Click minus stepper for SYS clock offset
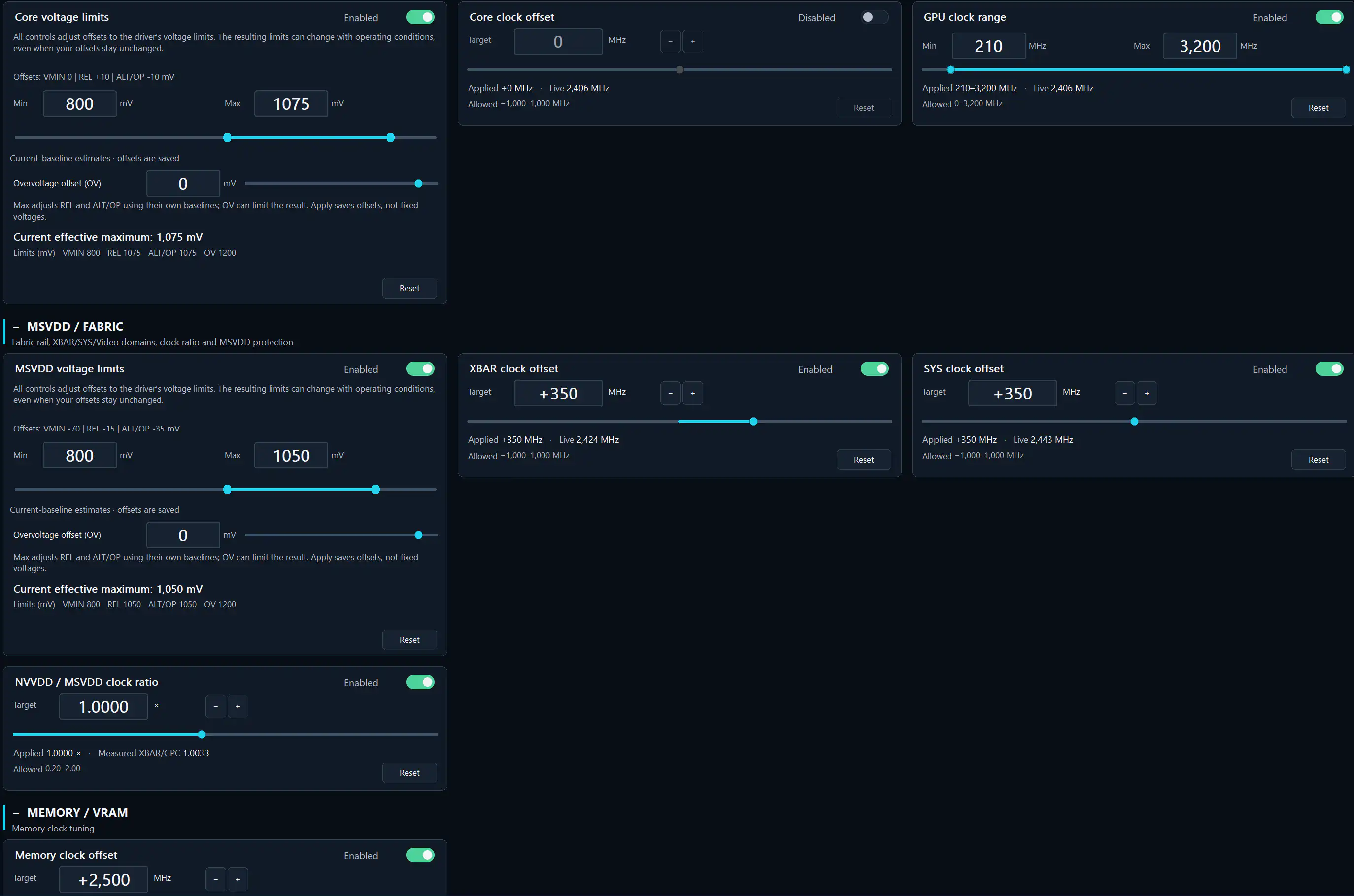This screenshot has height=896, width=1354. (x=1124, y=393)
